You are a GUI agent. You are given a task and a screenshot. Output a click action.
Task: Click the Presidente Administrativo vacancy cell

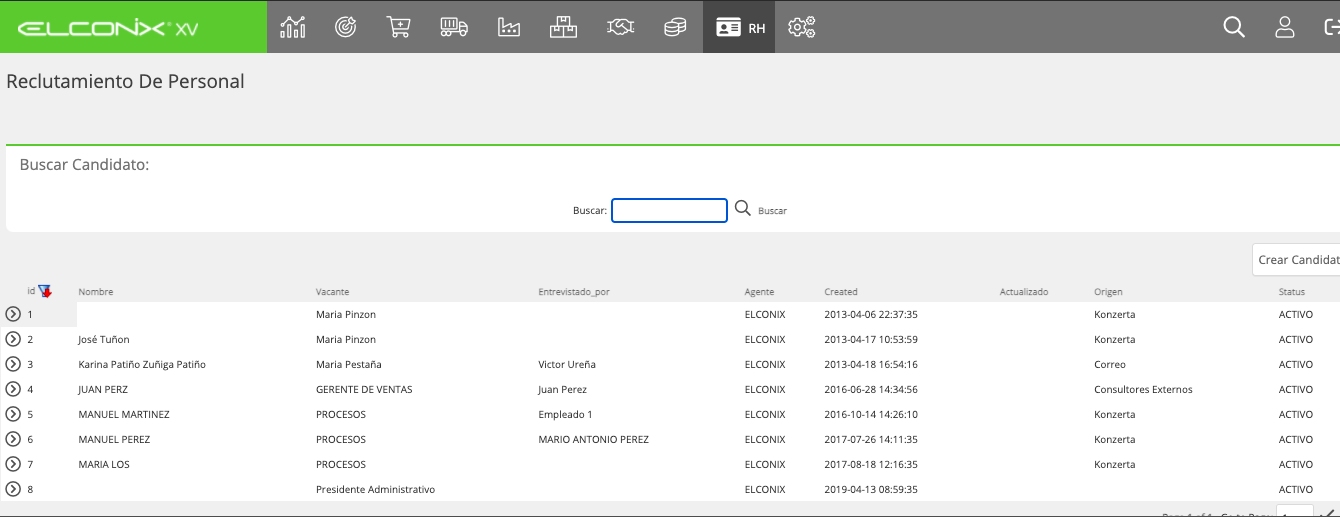click(375, 490)
